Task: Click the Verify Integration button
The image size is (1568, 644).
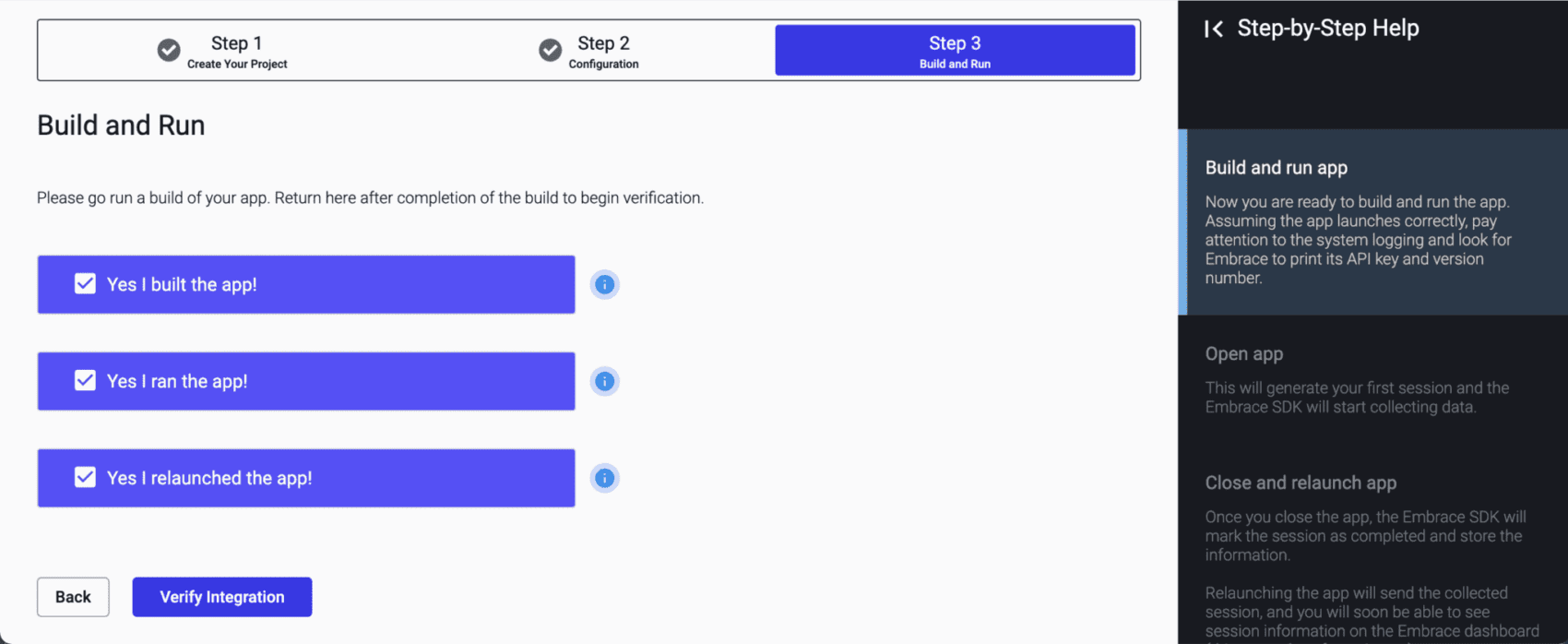Action: tap(222, 597)
